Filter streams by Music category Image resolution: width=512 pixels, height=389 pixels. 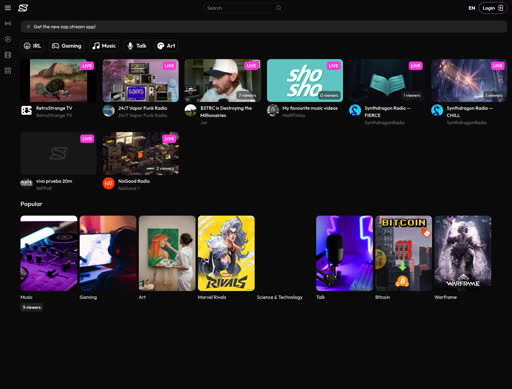[x=104, y=46]
